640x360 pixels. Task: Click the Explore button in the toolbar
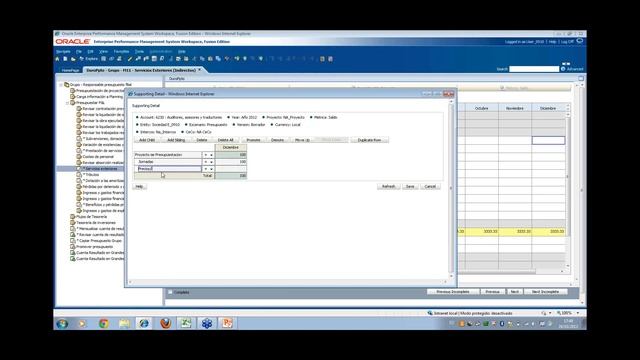pos(89,59)
